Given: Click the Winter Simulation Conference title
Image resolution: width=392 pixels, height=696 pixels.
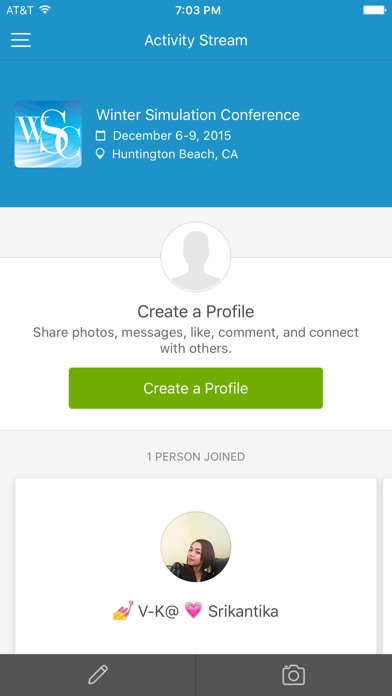Looking at the screenshot, I should coord(198,115).
